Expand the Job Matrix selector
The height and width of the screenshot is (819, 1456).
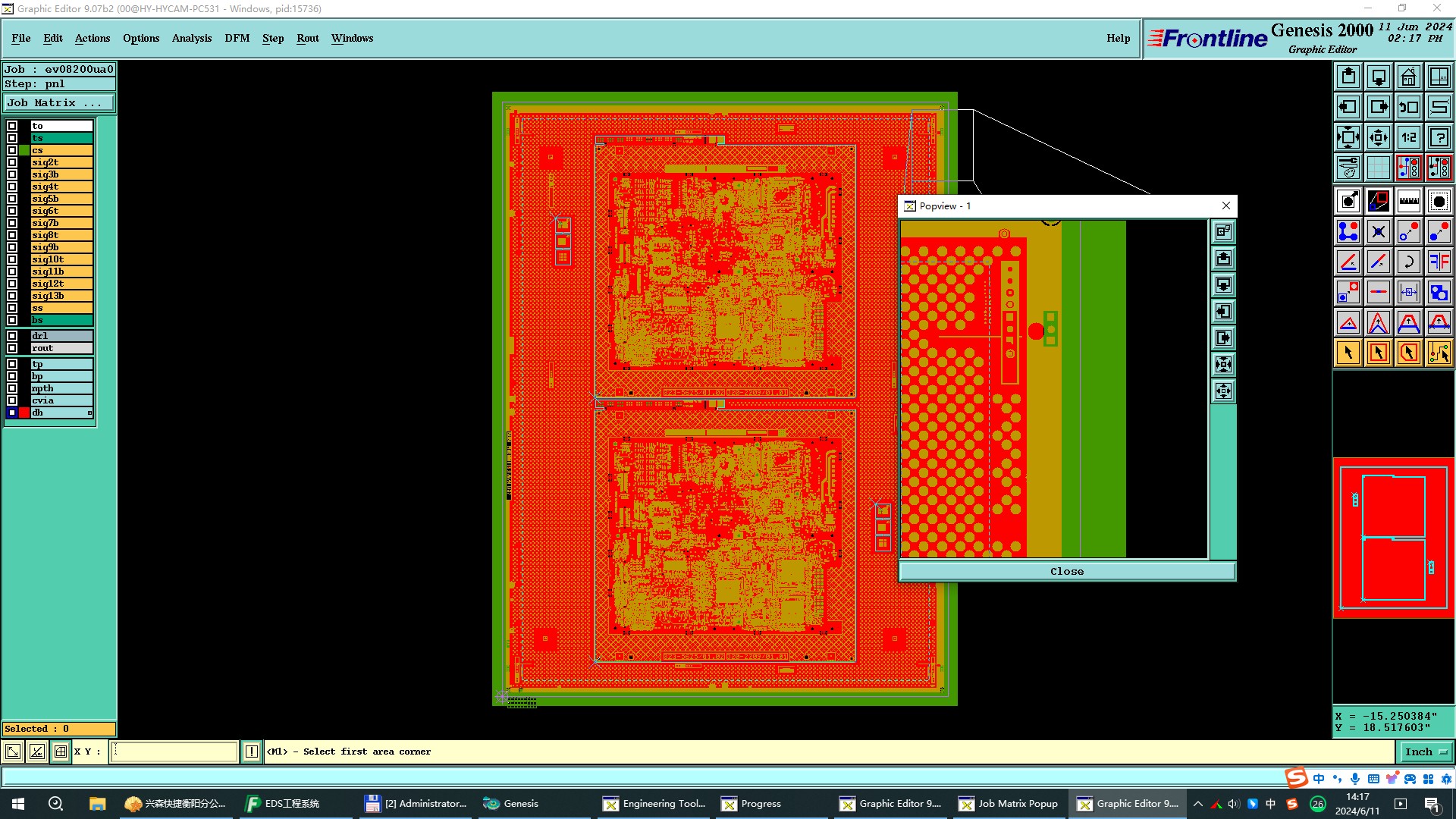tap(59, 103)
